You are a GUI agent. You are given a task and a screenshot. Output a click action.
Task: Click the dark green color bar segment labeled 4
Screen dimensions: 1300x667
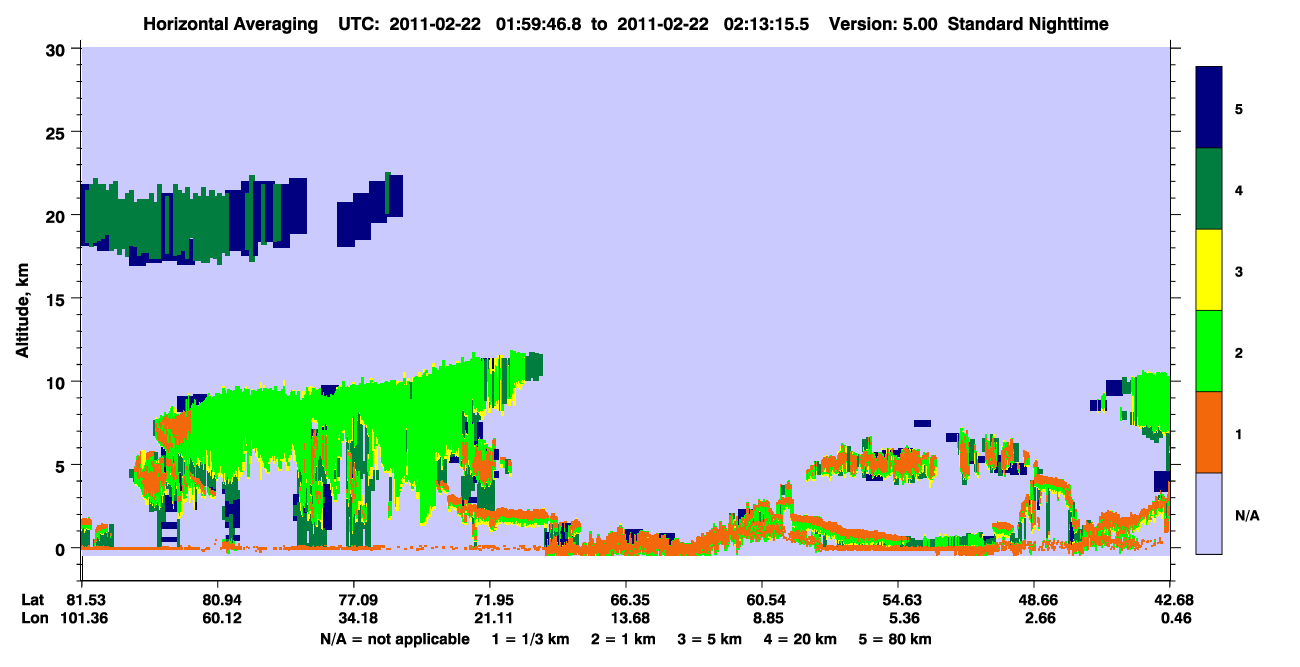pos(1209,189)
